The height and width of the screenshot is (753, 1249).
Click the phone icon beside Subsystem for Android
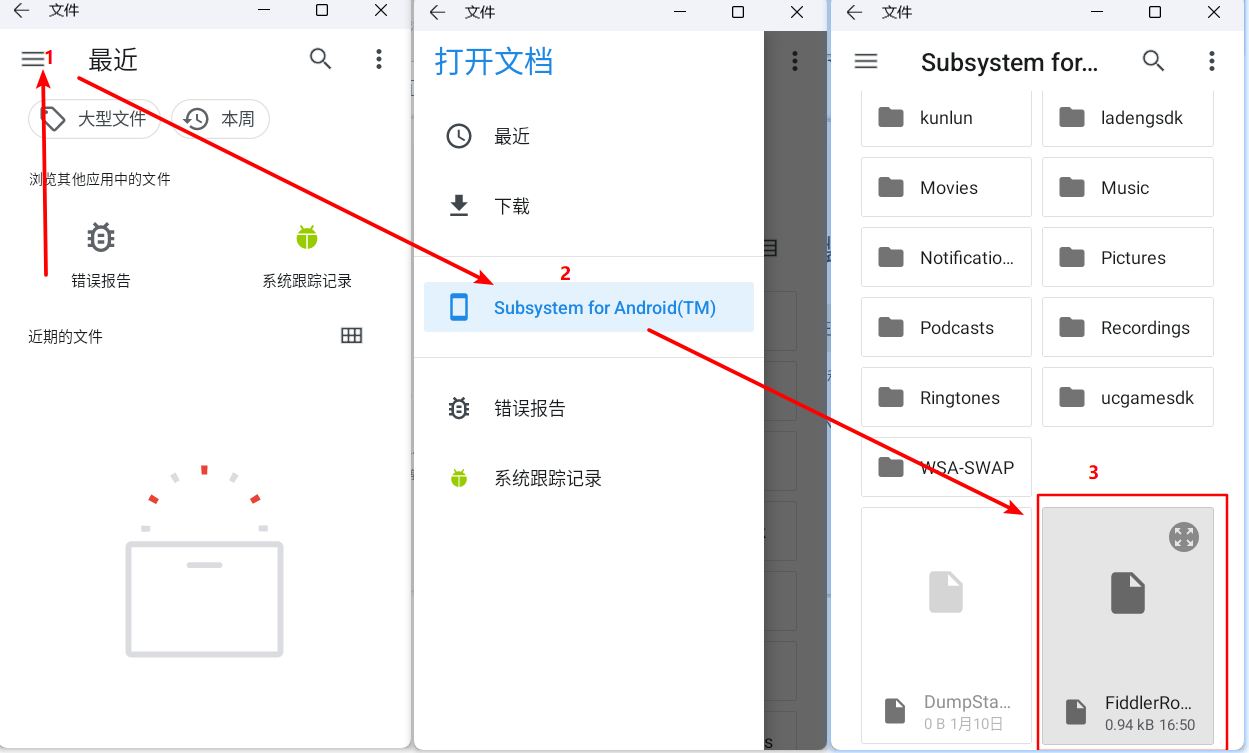click(x=459, y=307)
